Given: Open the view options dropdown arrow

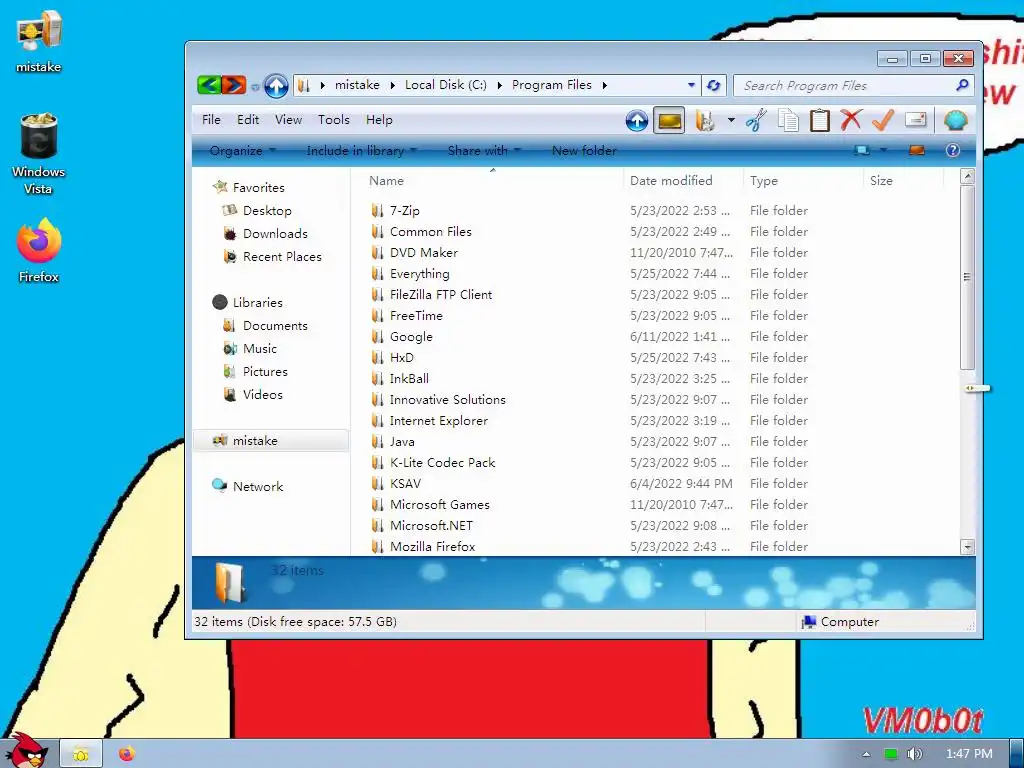Looking at the screenshot, I should click(884, 151).
